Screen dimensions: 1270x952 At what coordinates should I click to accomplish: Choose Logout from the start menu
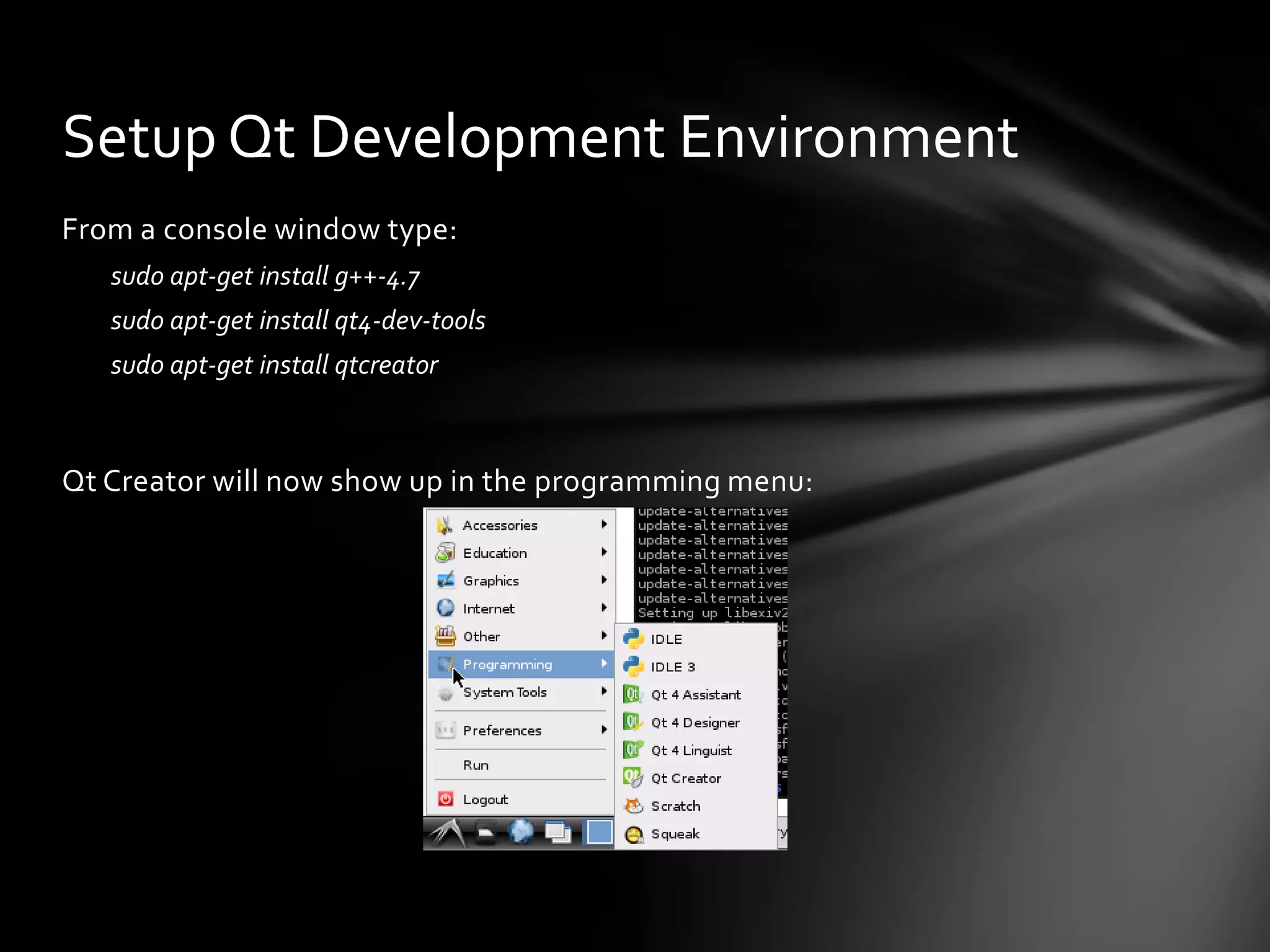[x=521, y=800]
